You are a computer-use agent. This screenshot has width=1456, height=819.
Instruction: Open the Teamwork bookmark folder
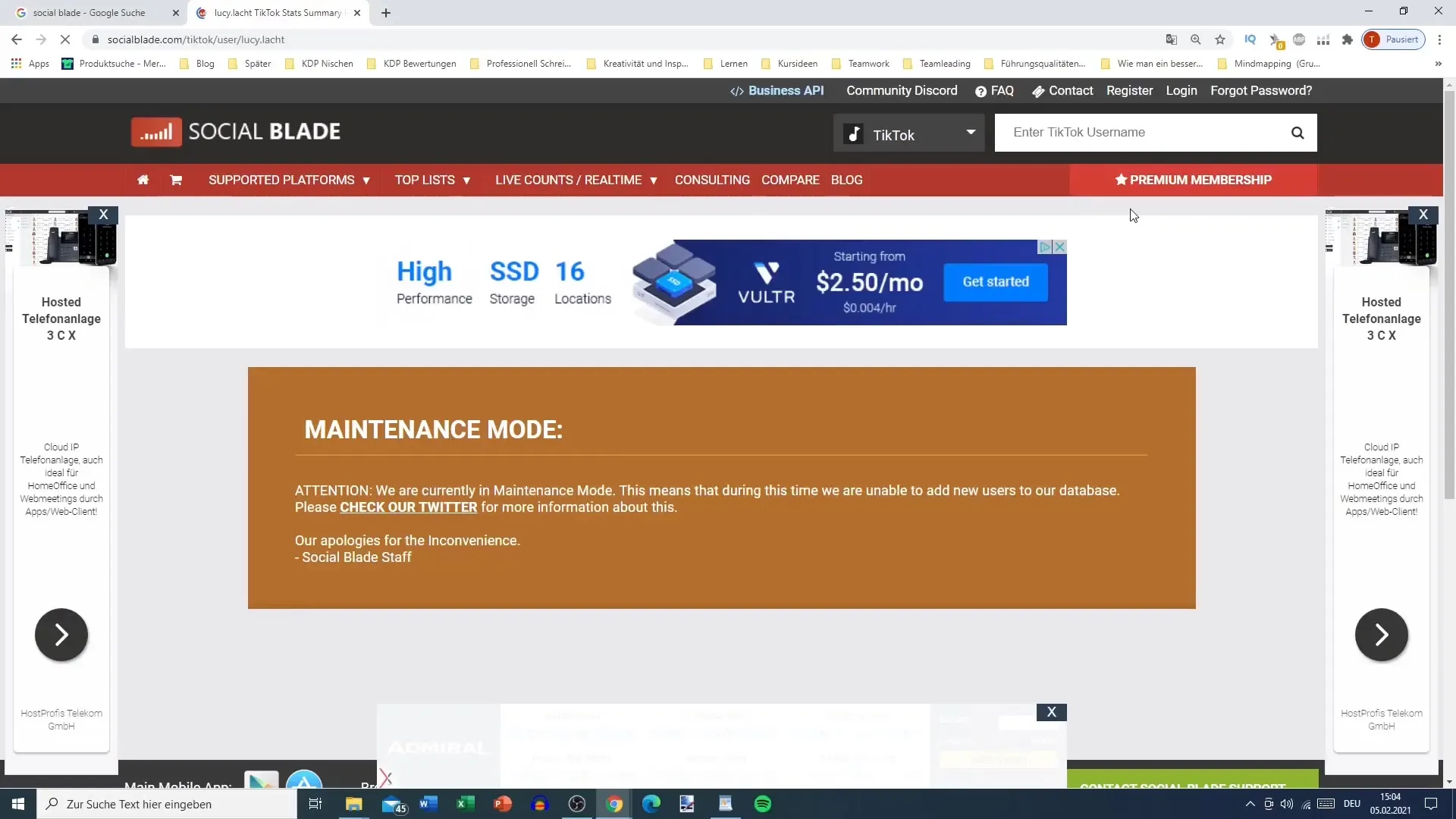(x=861, y=64)
